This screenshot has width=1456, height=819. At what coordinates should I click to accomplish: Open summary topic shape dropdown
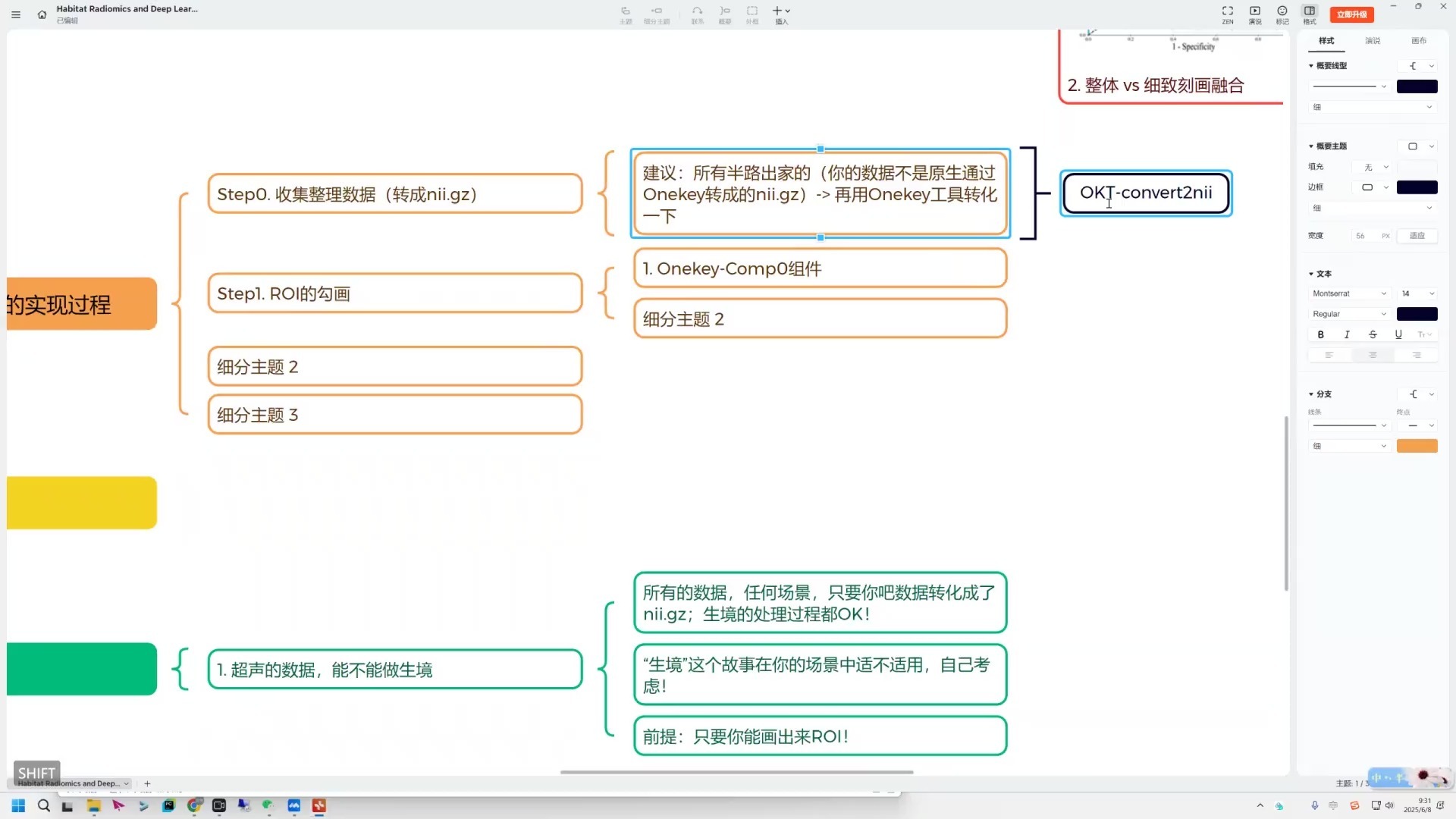point(1418,146)
